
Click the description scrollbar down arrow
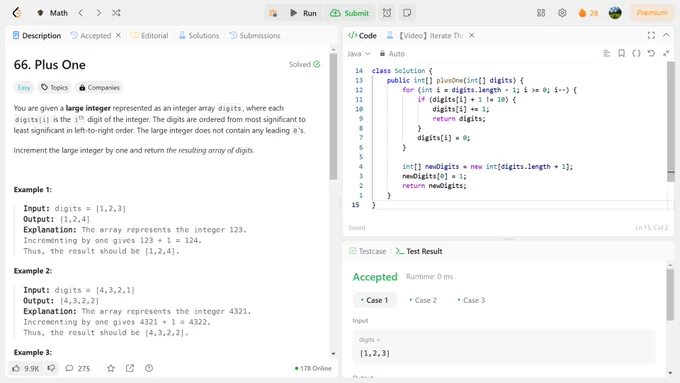(x=333, y=354)
